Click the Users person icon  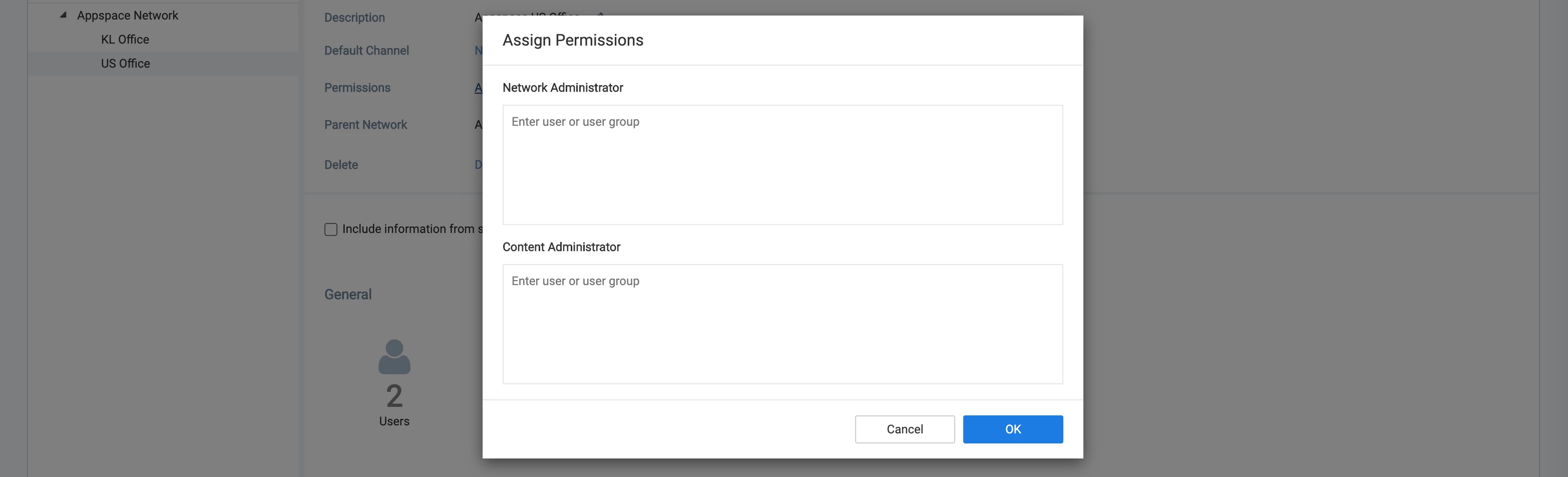[x=394, y=357]
